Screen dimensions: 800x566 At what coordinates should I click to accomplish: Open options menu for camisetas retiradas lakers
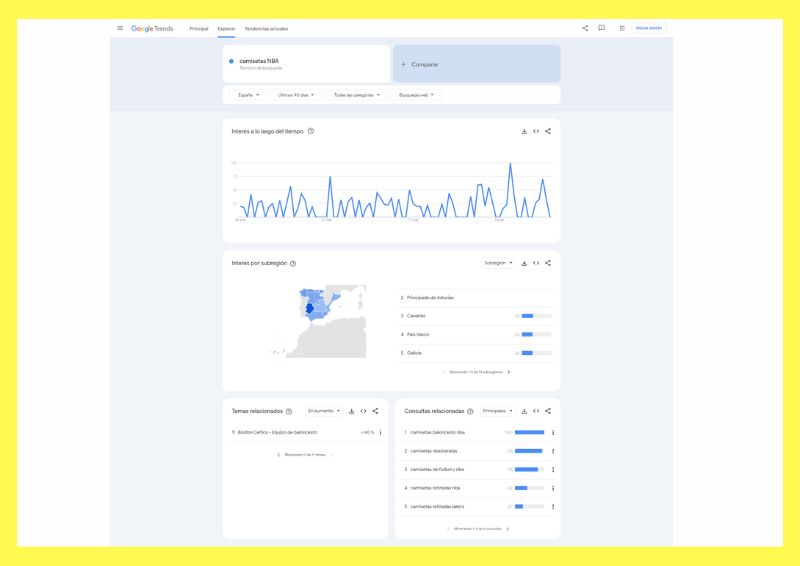coord(553,507)
